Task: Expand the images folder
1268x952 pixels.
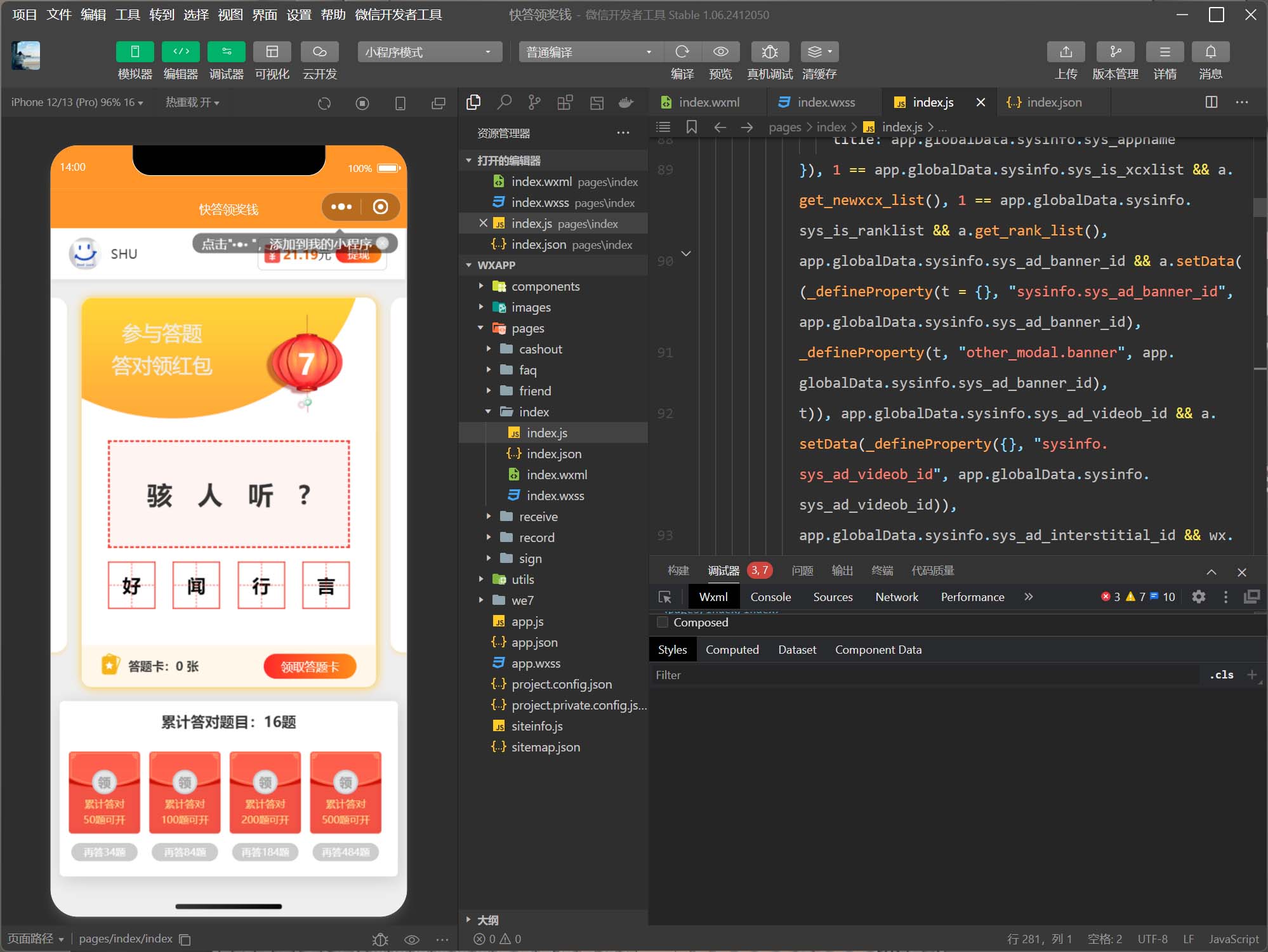Action: coord(553,307)
